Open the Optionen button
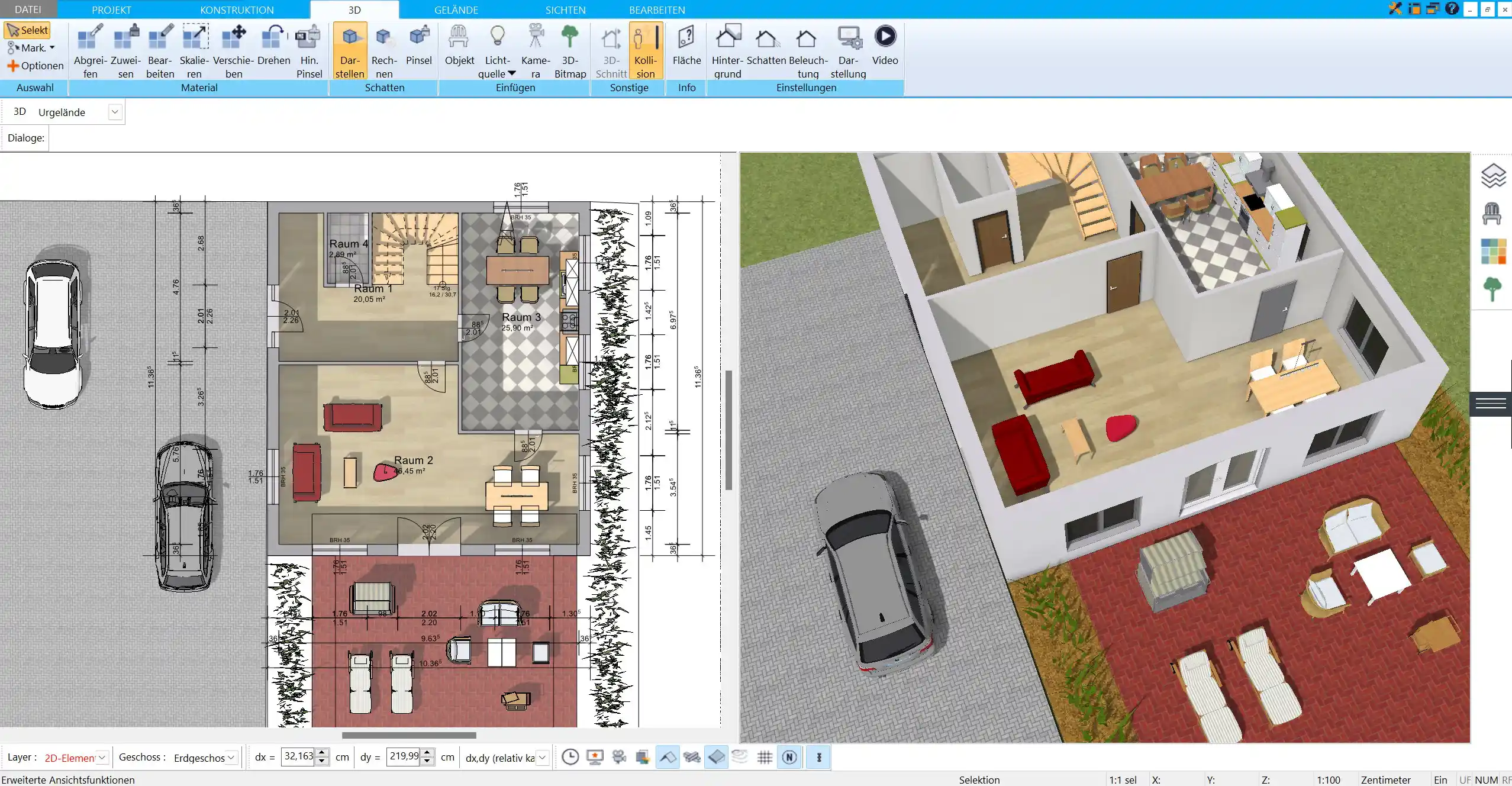This screenshot has width=1512, height=786. tap(35, 66)
